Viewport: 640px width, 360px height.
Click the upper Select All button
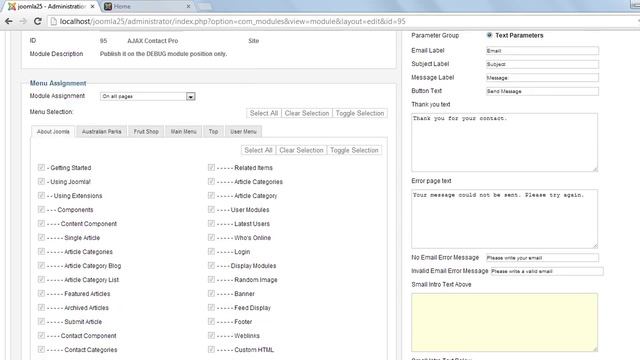tap(264, 113)
